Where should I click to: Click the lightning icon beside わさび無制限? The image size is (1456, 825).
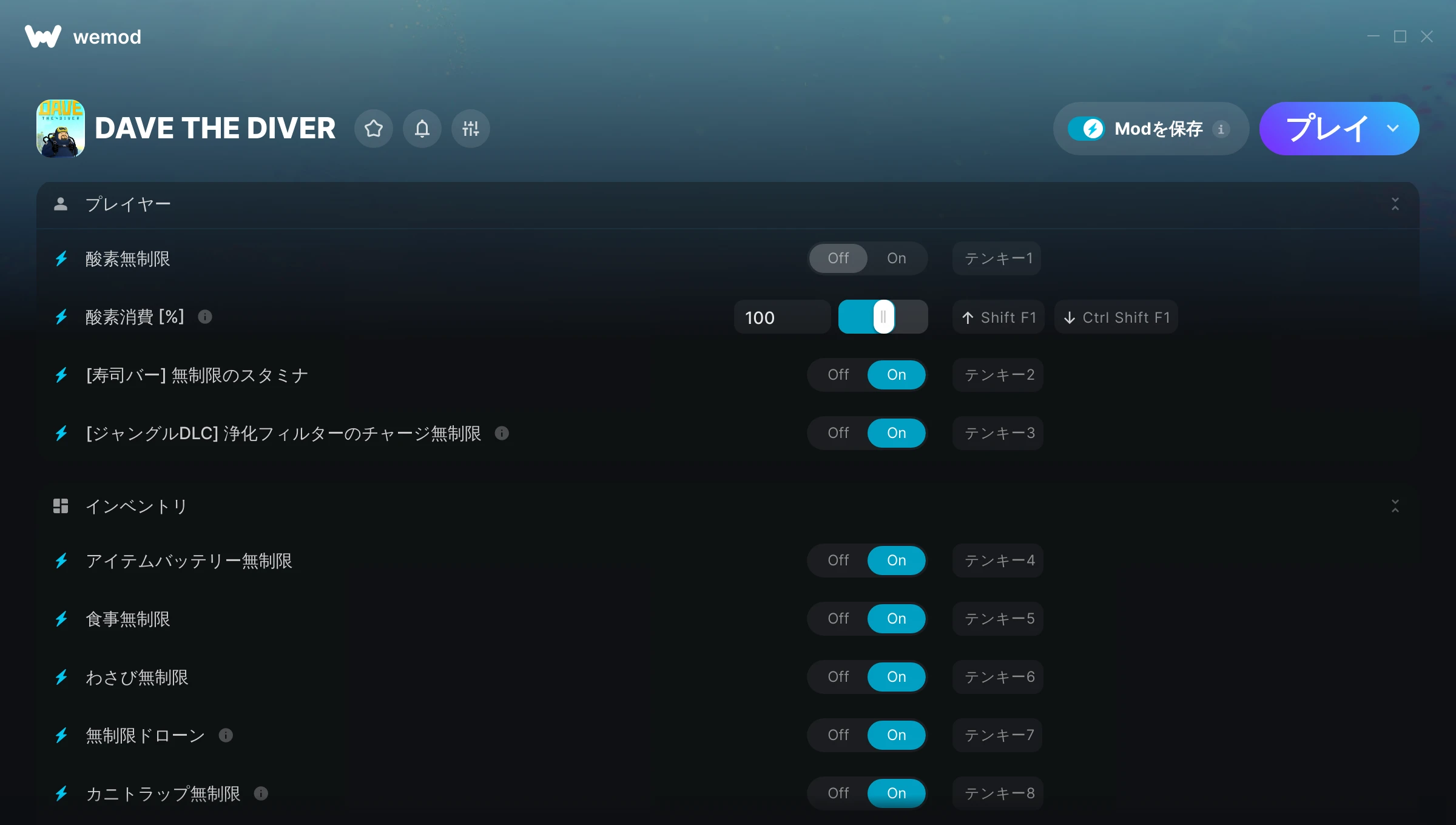tap(61, 677)
